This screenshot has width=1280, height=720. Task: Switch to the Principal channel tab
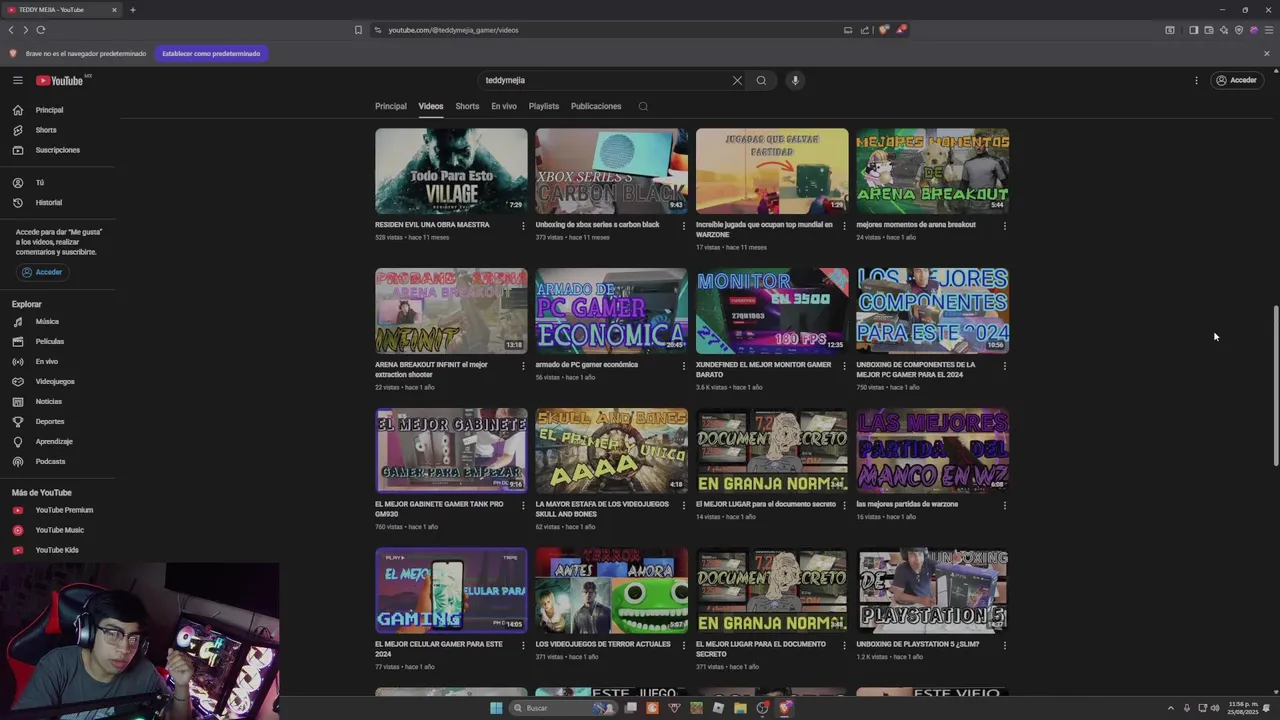point(391,106)
